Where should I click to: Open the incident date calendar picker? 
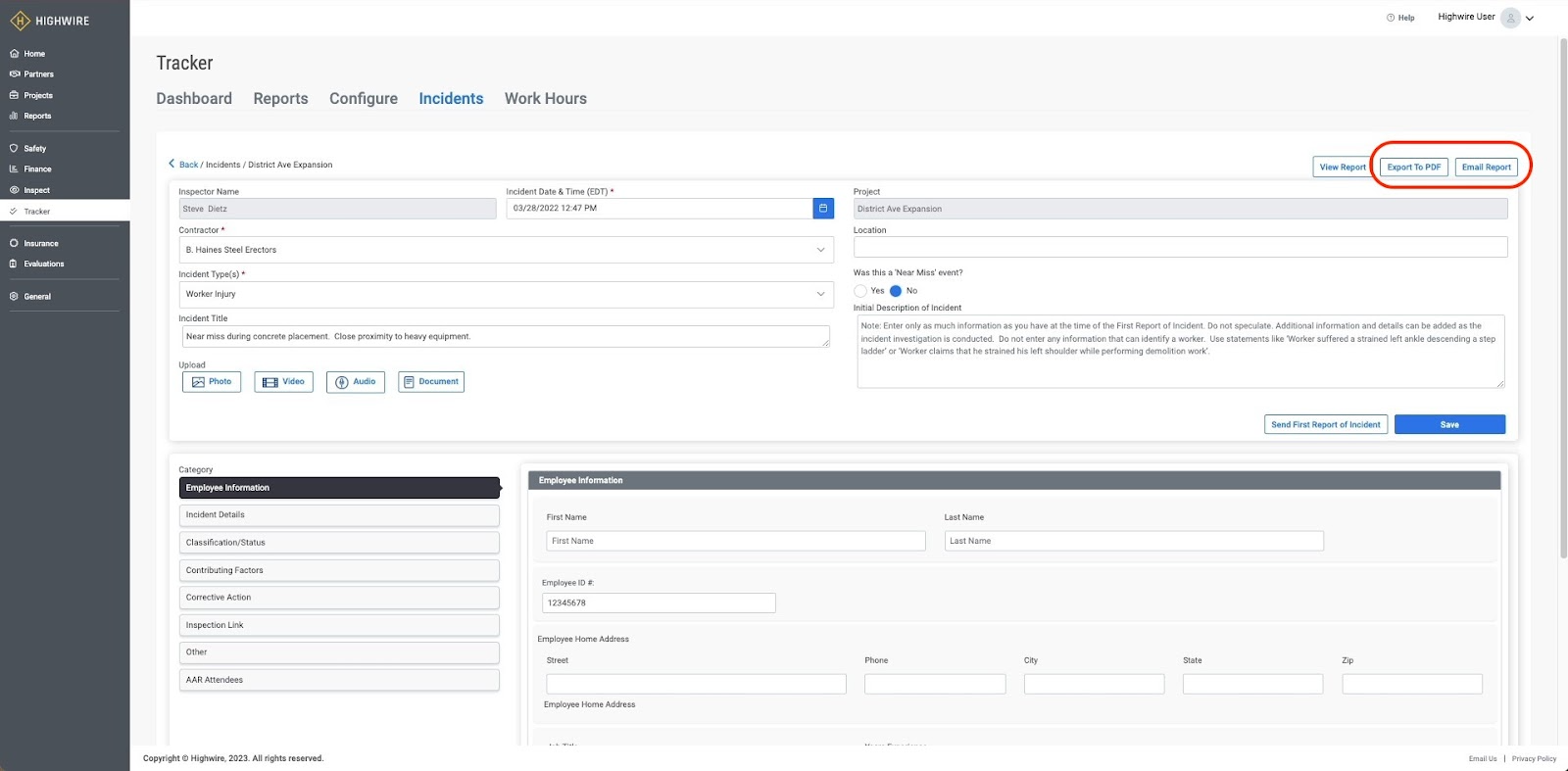click(x=823, y=208)
